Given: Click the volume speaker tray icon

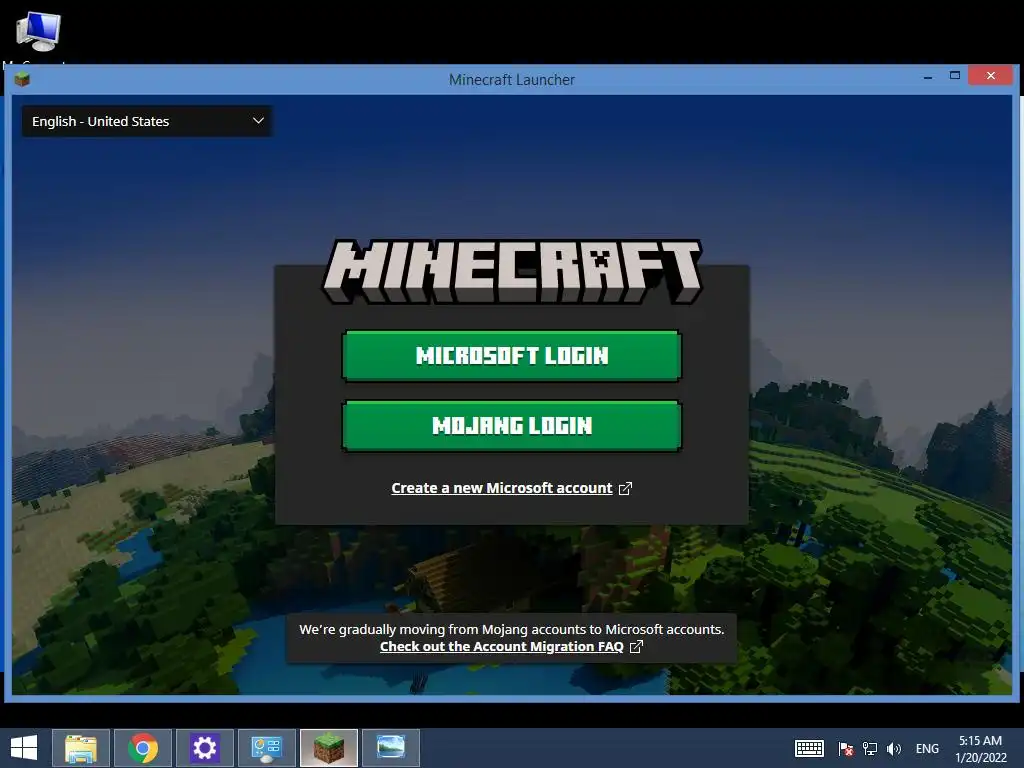Looking at the screenshot, I should tap(893, 748).
